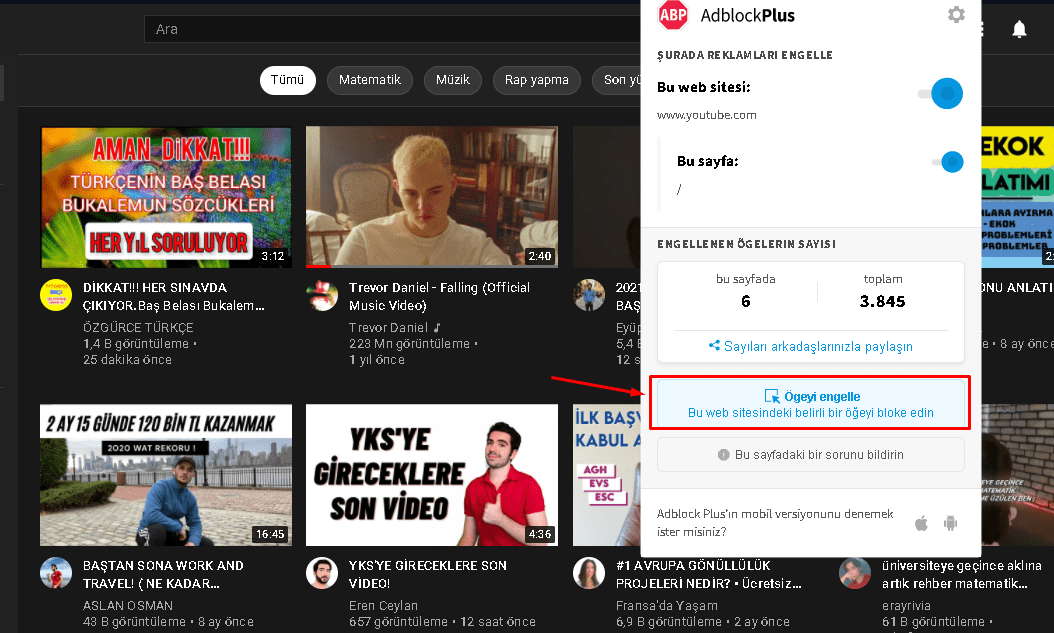Click the Adblock Plus ABP logo
Screen dimensions: 1054x633
[x=673, y=15]
